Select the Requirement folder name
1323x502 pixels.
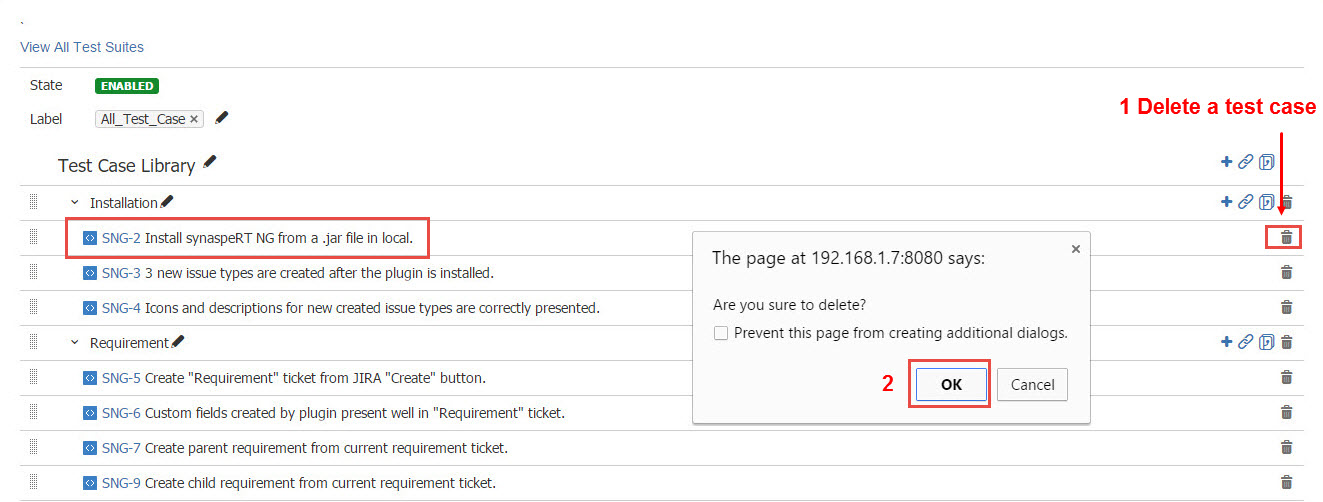click(130, 343)
